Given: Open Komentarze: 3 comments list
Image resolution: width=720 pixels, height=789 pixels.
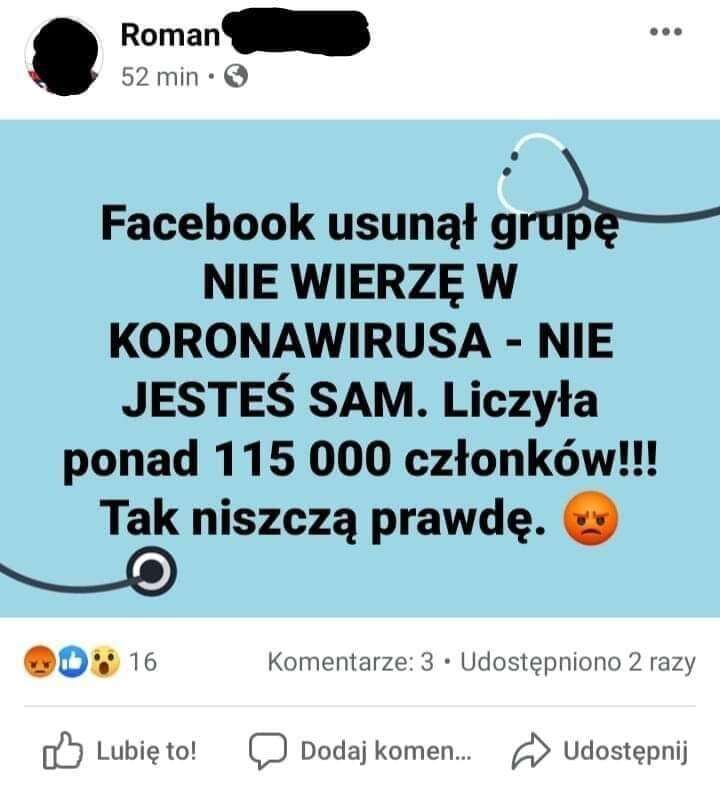Looking at the screenshot, I should point(350,662).
